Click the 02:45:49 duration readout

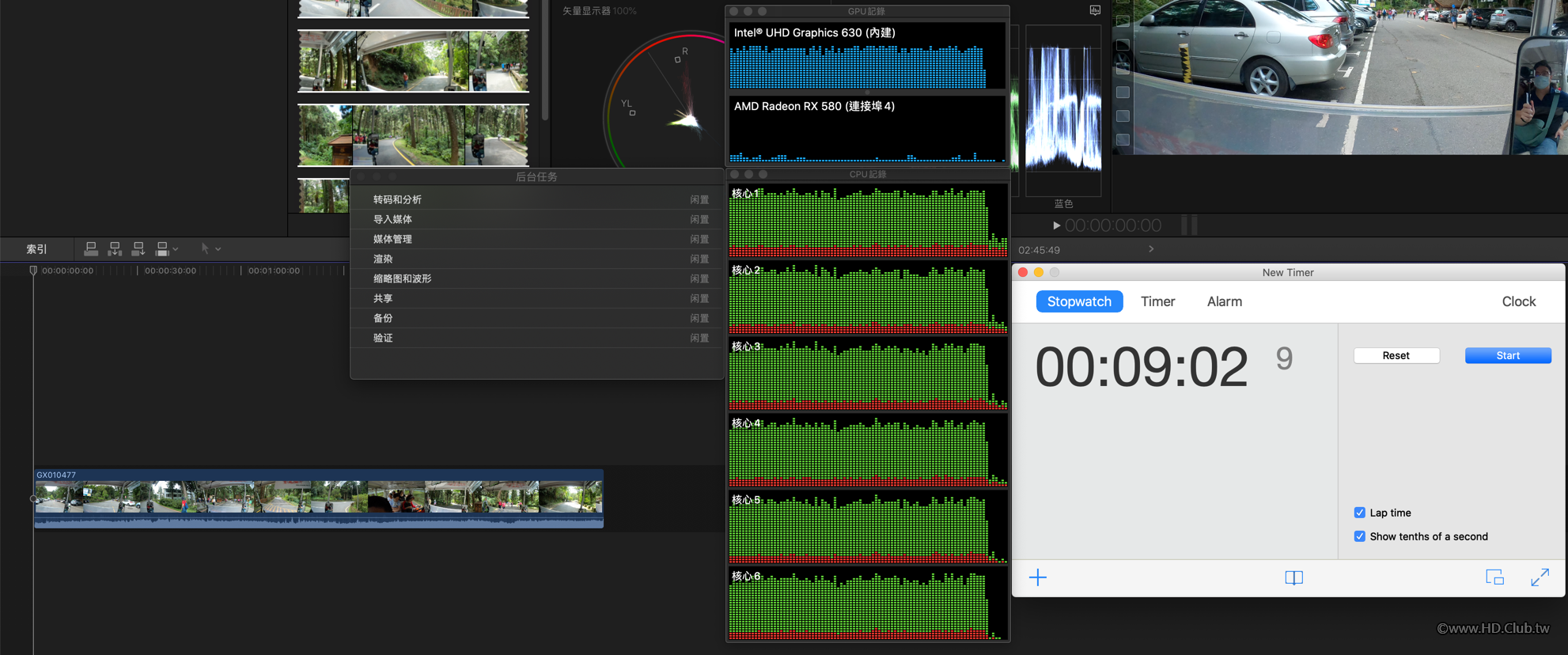[x=1039, y=250]
